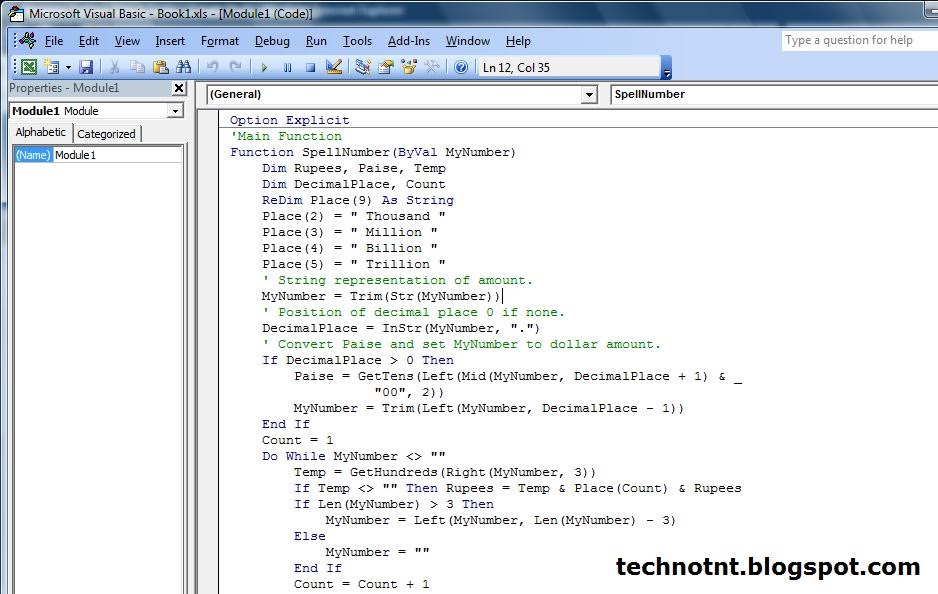The height and width of the screenshot is (594, 938).
Task: Click the 'Function SpellNumber(ByVal MyNumber)' line
Action: [373, 152]
